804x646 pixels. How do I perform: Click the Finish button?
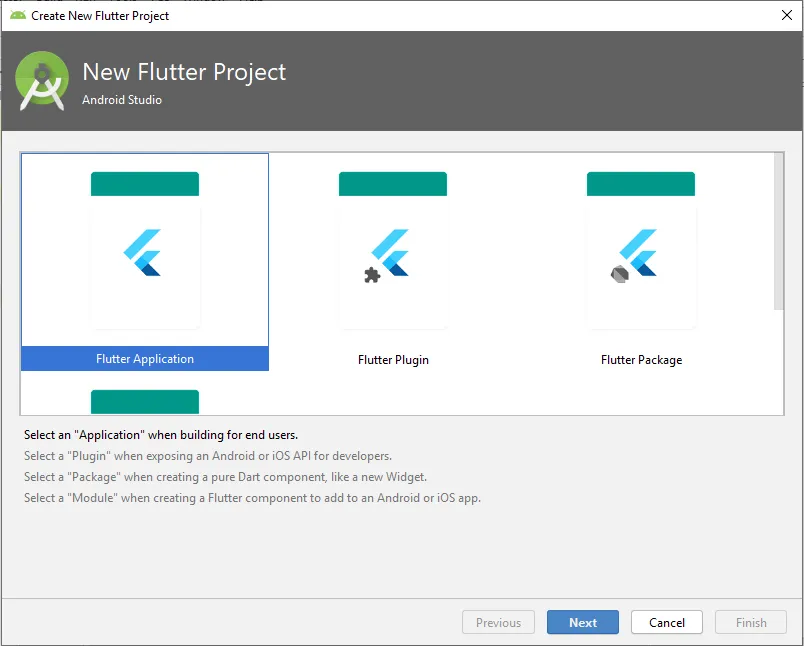click(x=751, y=622)
